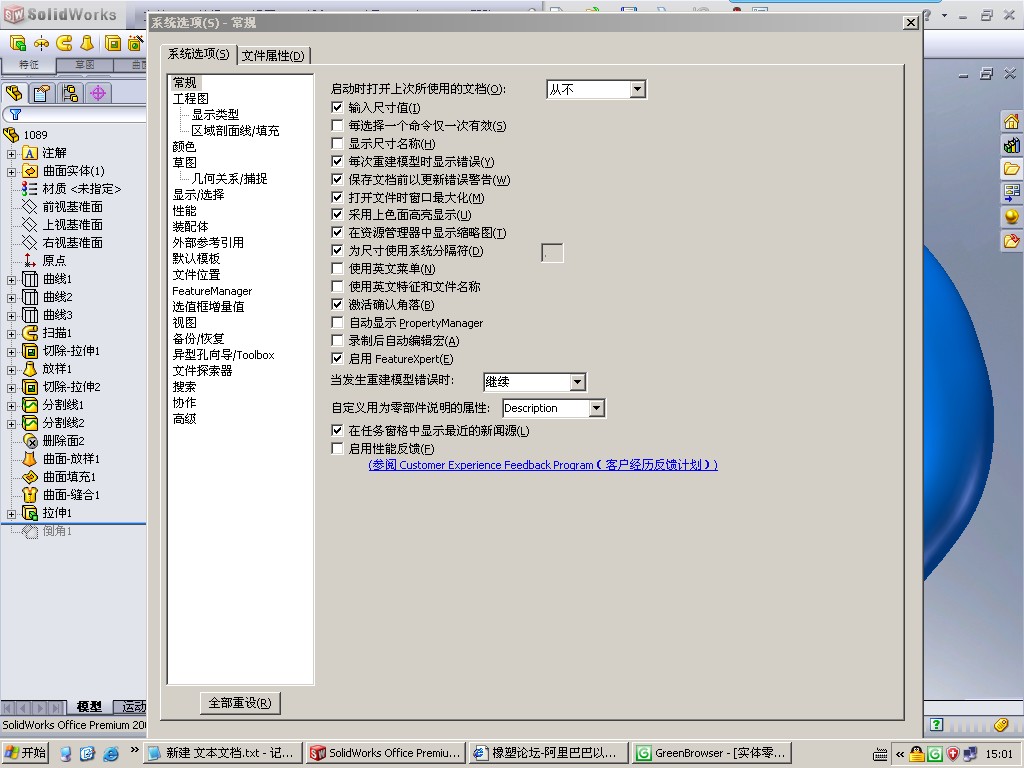The width and height of the screenshot is (1024, 768).
Task: Switch to the 橡塑论坛 taskbar window
Action: (x=548, y=753)
